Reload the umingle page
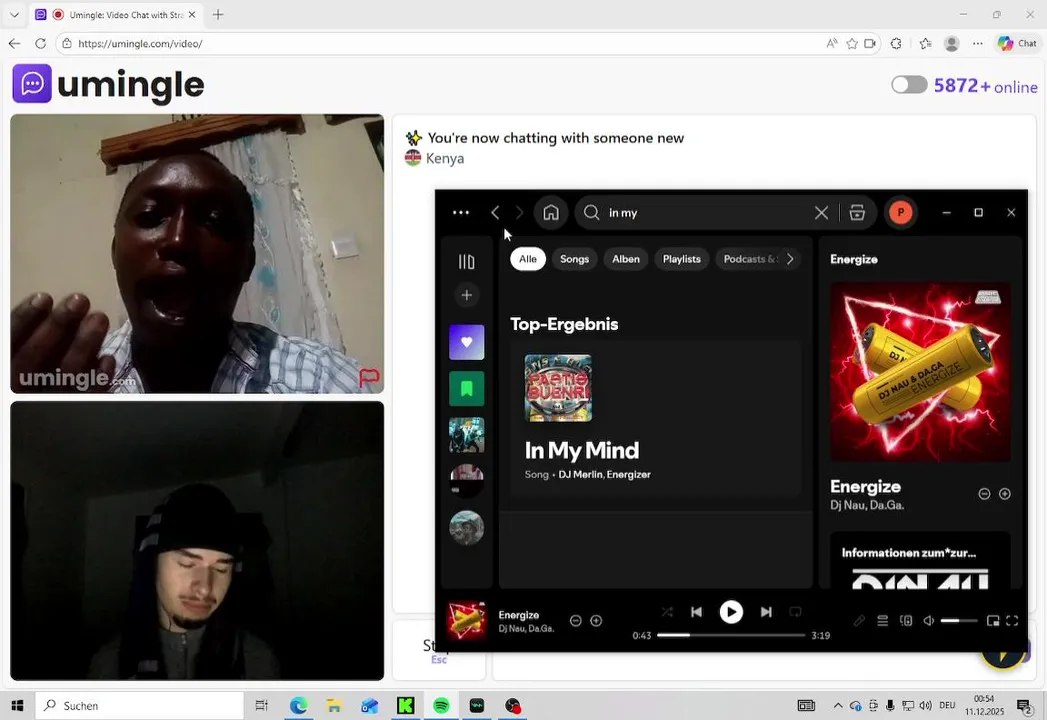Viewport: 1047px width, 720px height. pyautogui.click(x=40, y=43)
